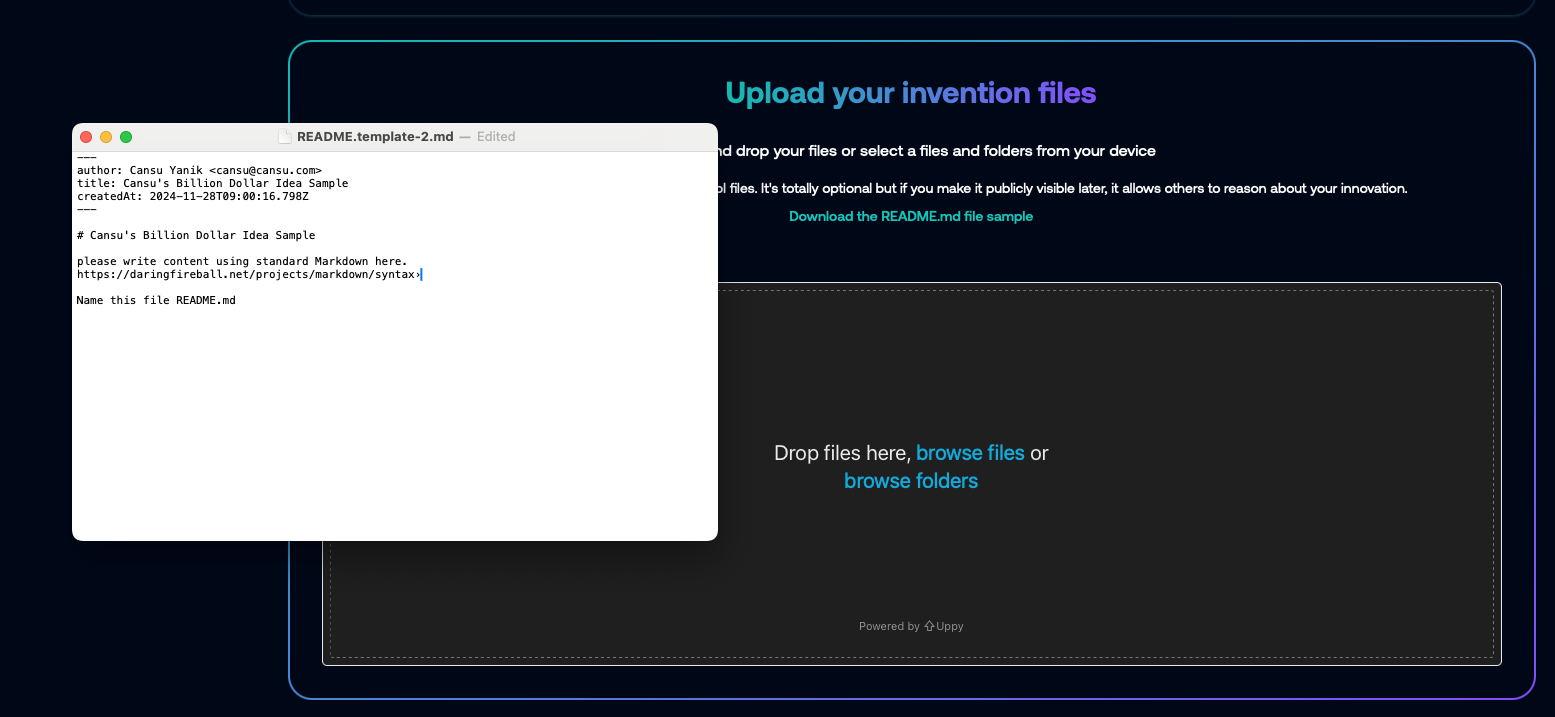Click the Upload your invention files heading
This screenshot has height=717, width=1555.
tap(910, 93)
